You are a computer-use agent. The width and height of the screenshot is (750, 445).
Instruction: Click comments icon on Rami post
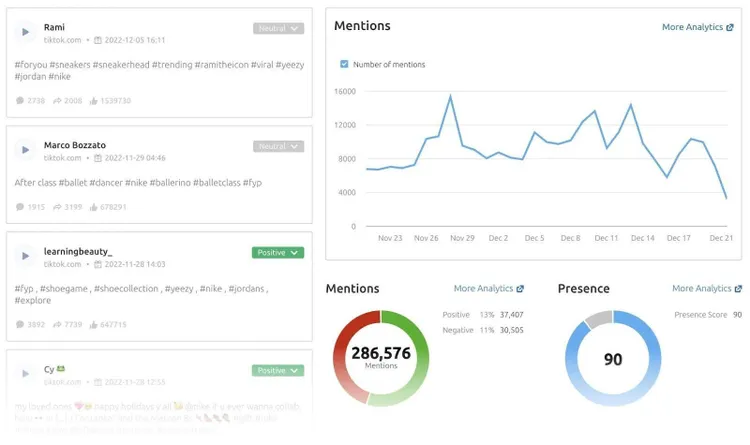point(20,100)
